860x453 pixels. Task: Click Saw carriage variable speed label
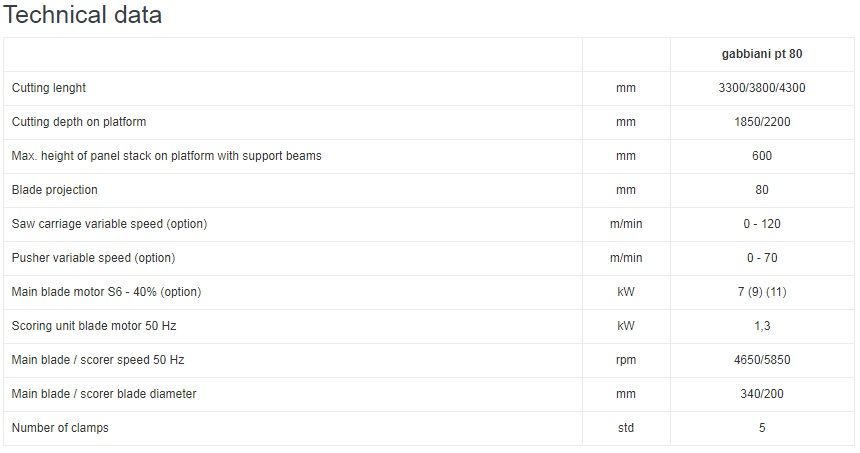pos(110,224)
